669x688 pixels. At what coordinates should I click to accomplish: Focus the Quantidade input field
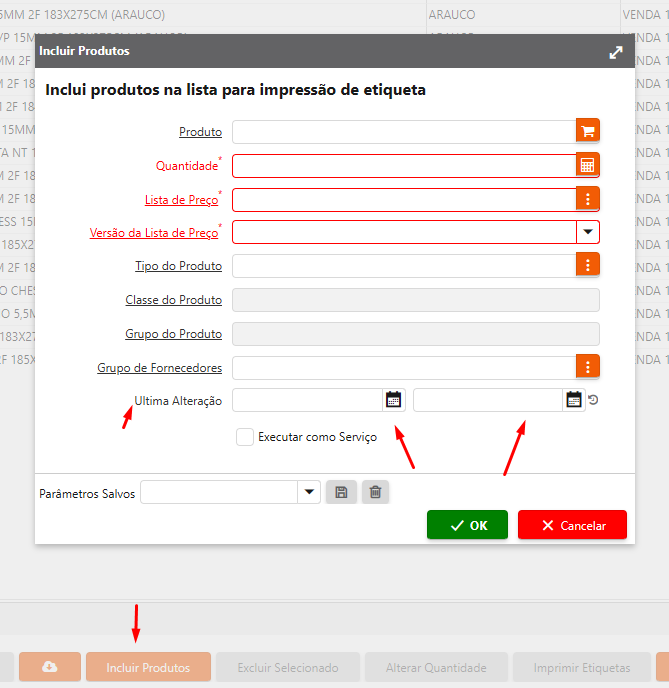pyautogui.click(x=404, y=165)
